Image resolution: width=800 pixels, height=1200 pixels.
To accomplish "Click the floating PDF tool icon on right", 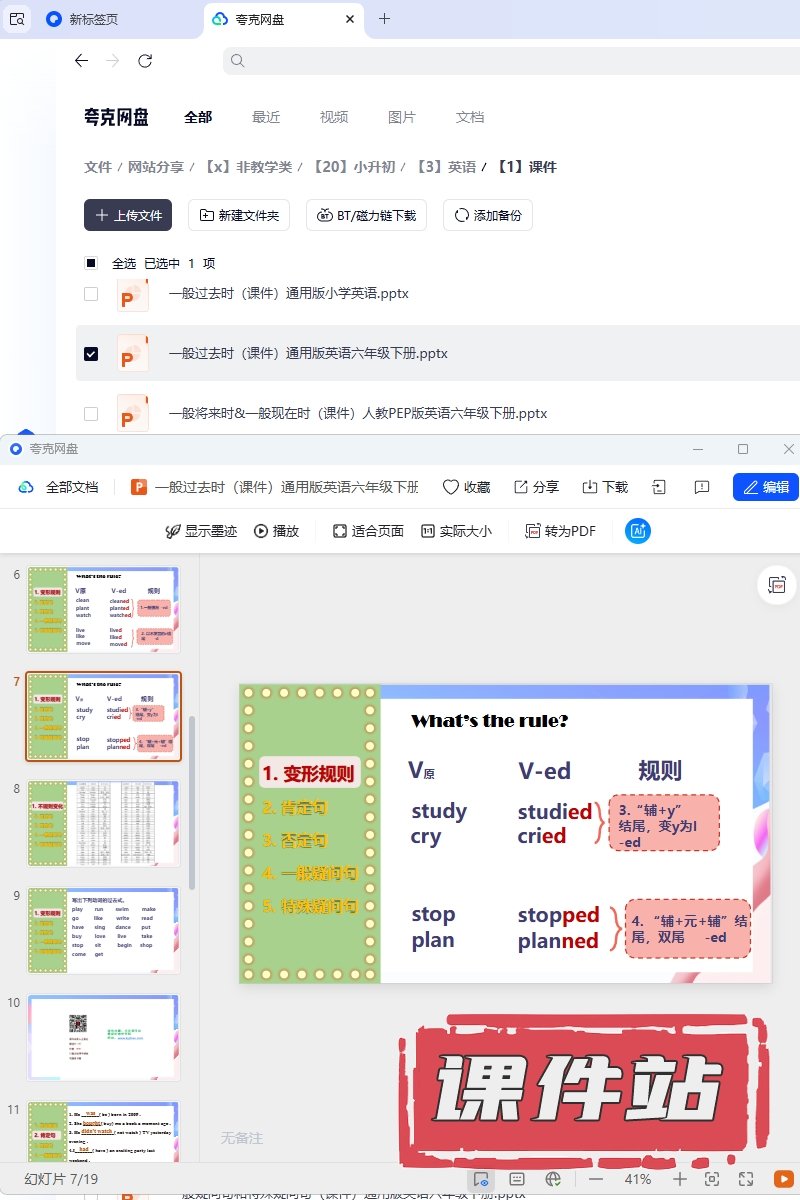I will click(776, 586).
